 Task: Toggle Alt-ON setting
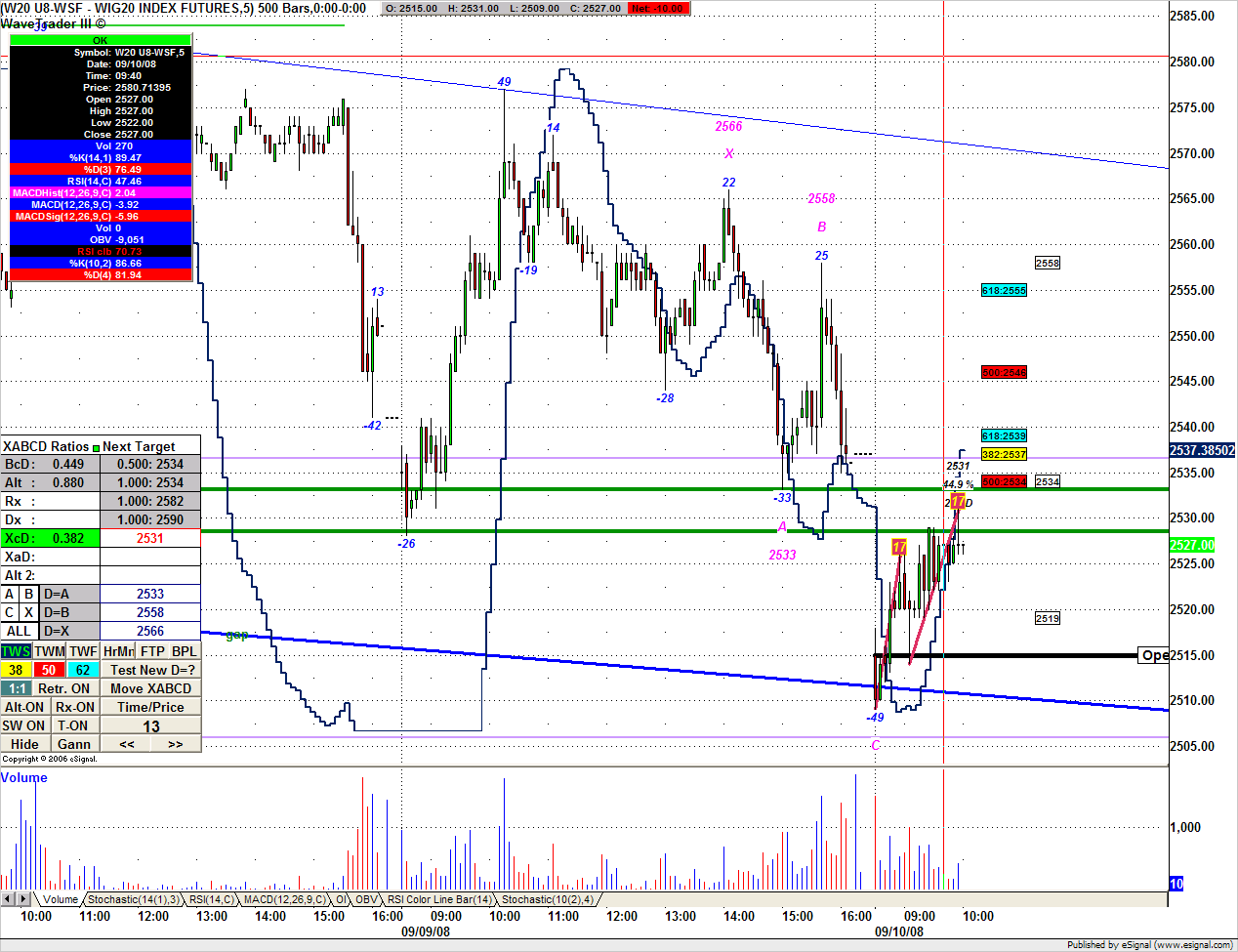tap(25, 707)
